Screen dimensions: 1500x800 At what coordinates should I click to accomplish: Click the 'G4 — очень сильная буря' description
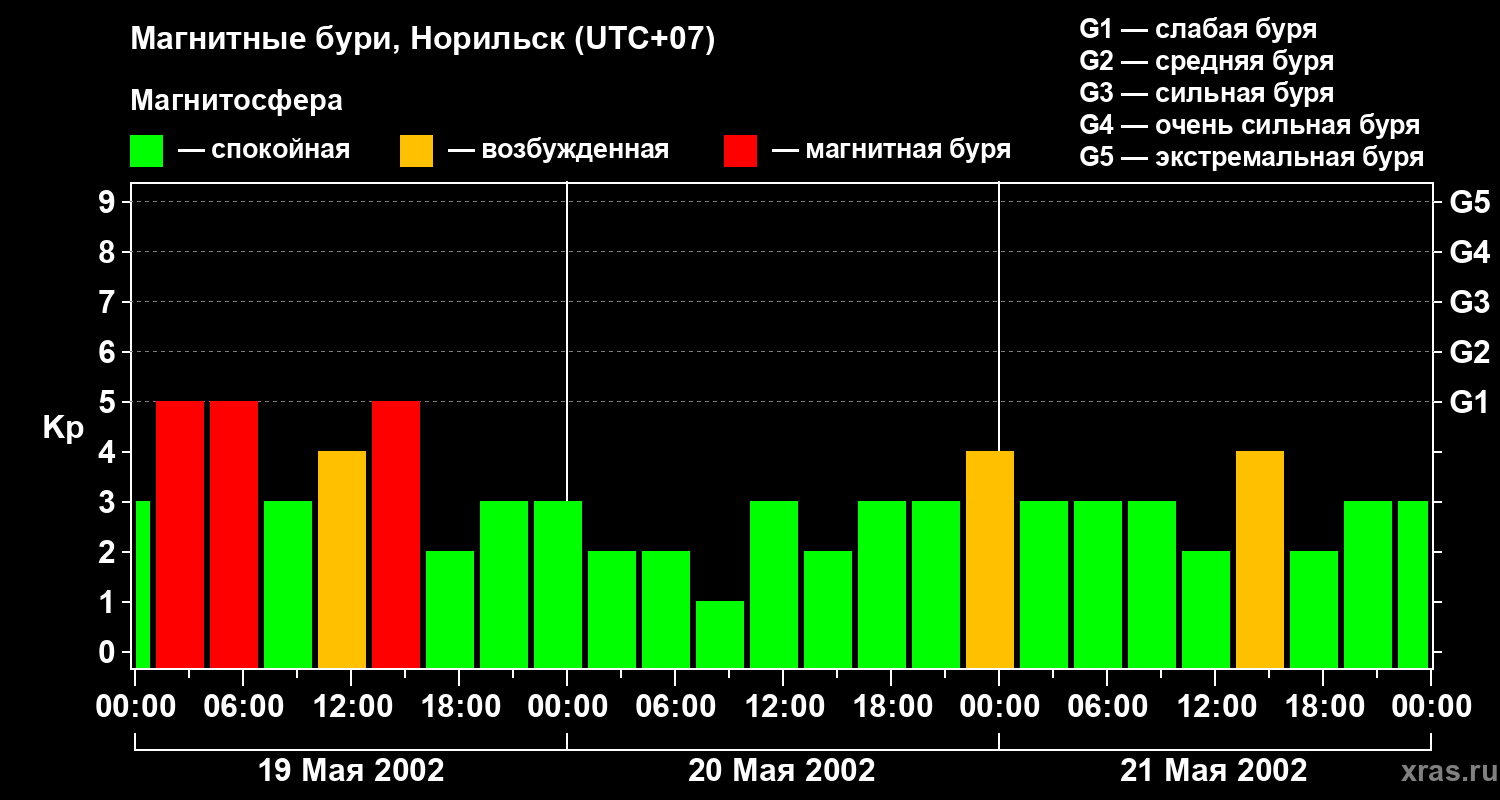coord(1249,125)
